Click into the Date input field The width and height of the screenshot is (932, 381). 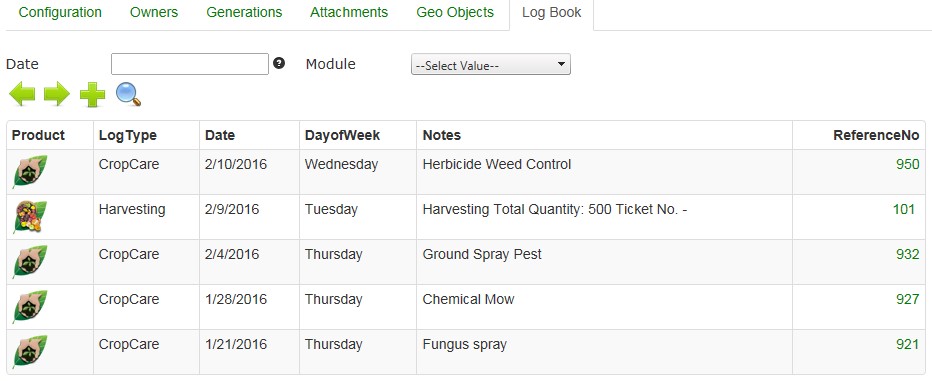(x=190, y=64)
